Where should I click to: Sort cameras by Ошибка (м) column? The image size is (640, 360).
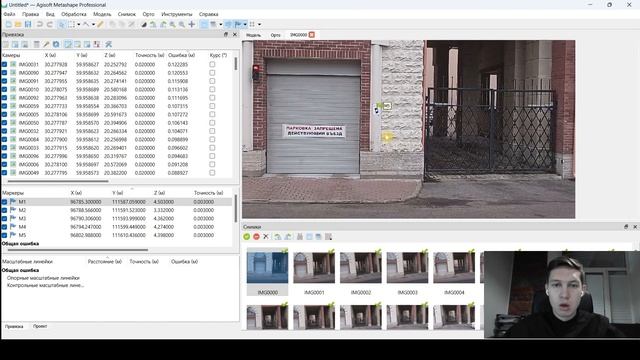point(182,55)
